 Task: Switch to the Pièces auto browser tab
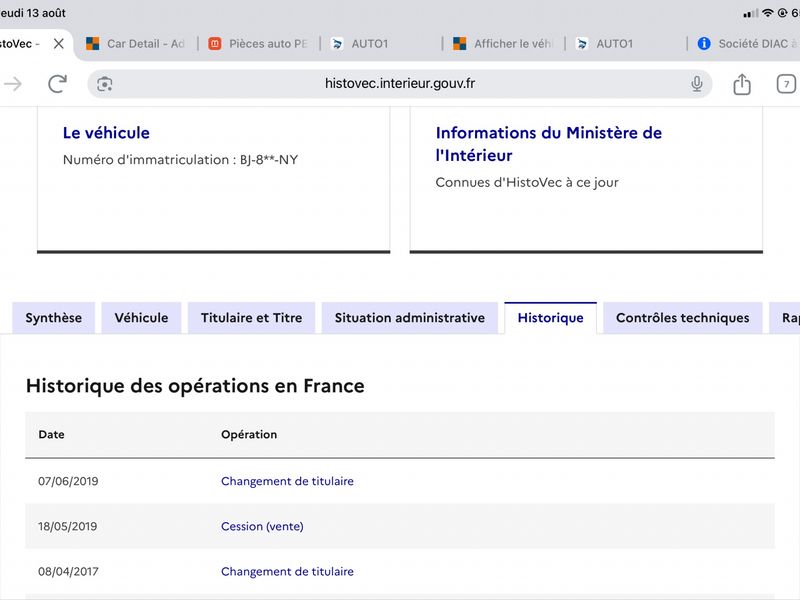click(x=258, y=44)
